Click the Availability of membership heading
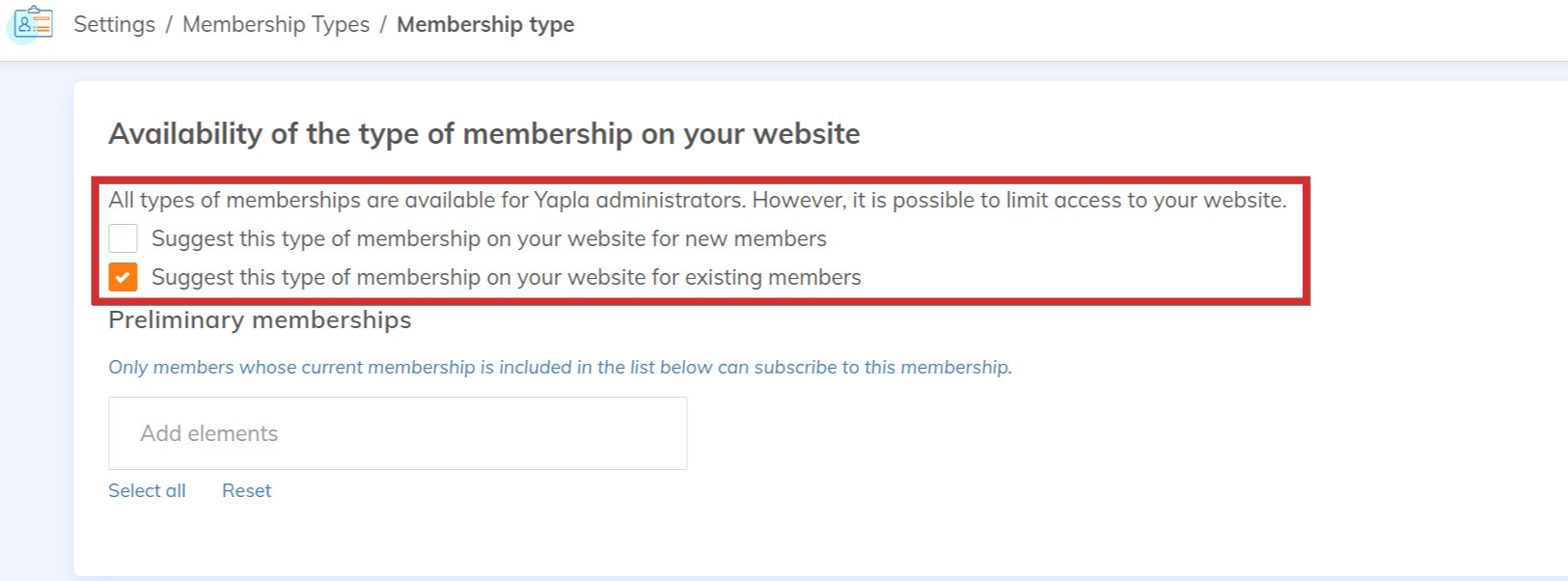This screenshot has width=1568, height=581. tap(483, 133)
